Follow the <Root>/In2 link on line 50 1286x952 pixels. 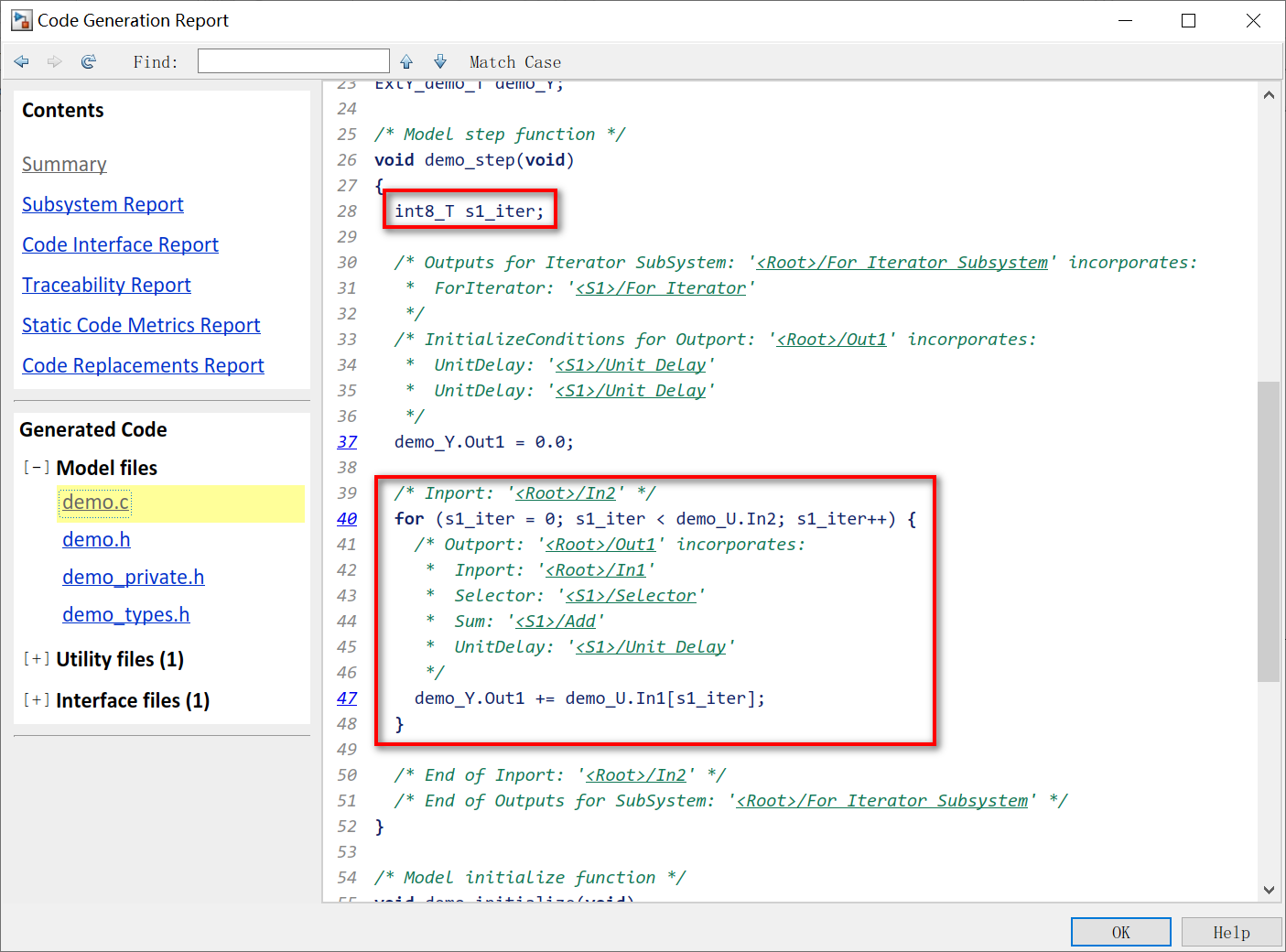click(x=636, y=775)
